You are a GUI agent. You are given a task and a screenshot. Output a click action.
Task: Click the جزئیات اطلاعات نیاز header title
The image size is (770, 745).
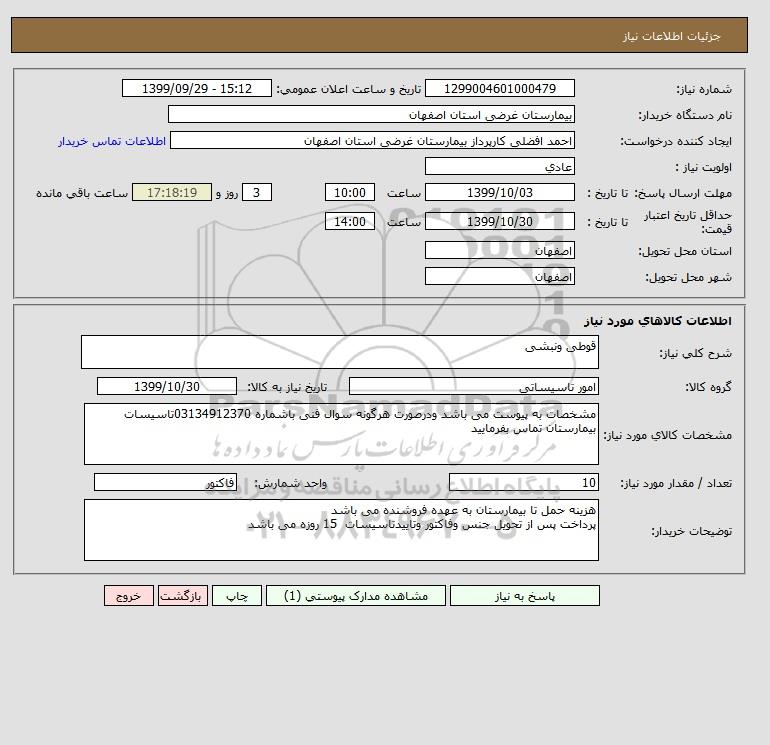coord(671,36)
